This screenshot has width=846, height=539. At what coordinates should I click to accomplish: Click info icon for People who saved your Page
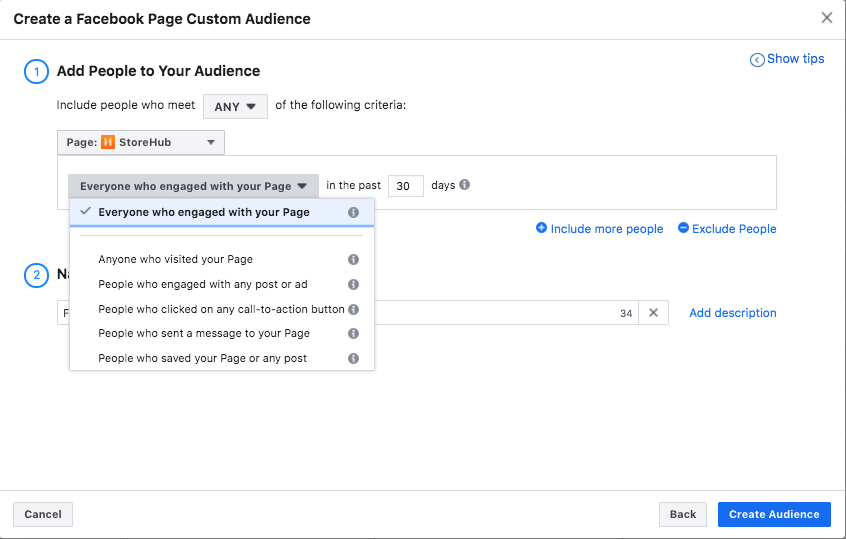pos(353,358)
